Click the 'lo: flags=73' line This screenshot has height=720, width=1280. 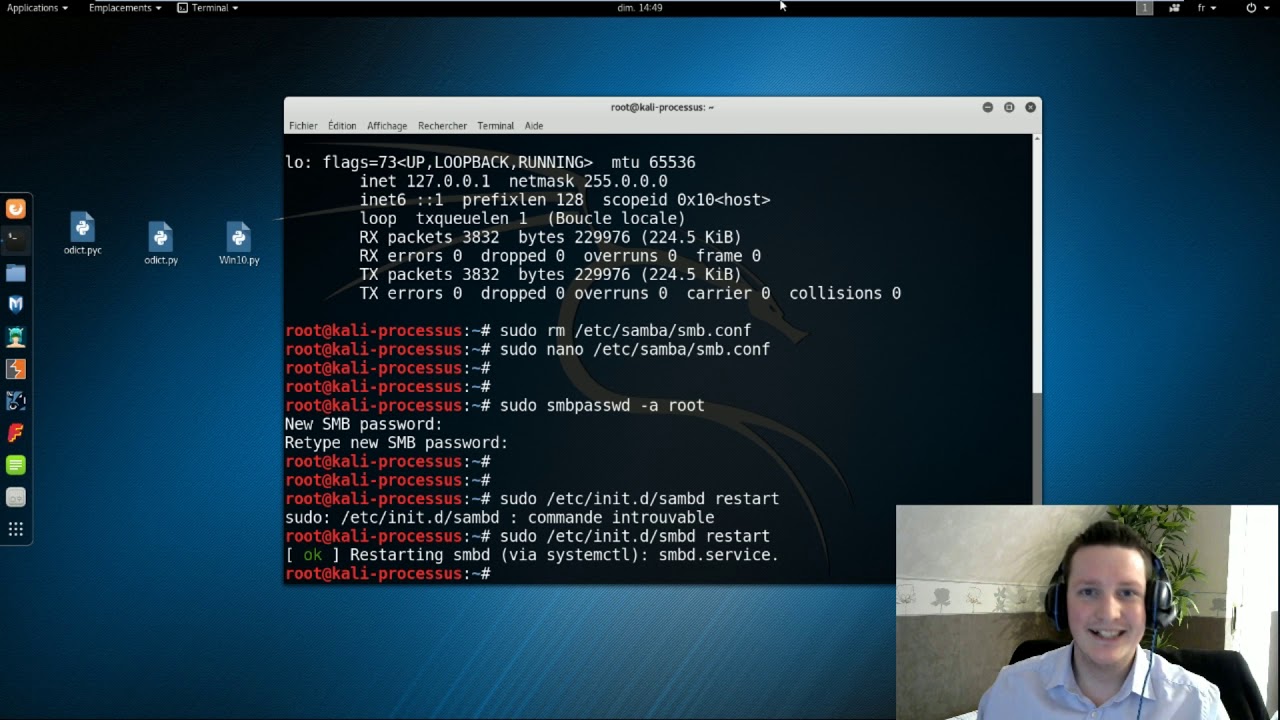pos(490,162)
